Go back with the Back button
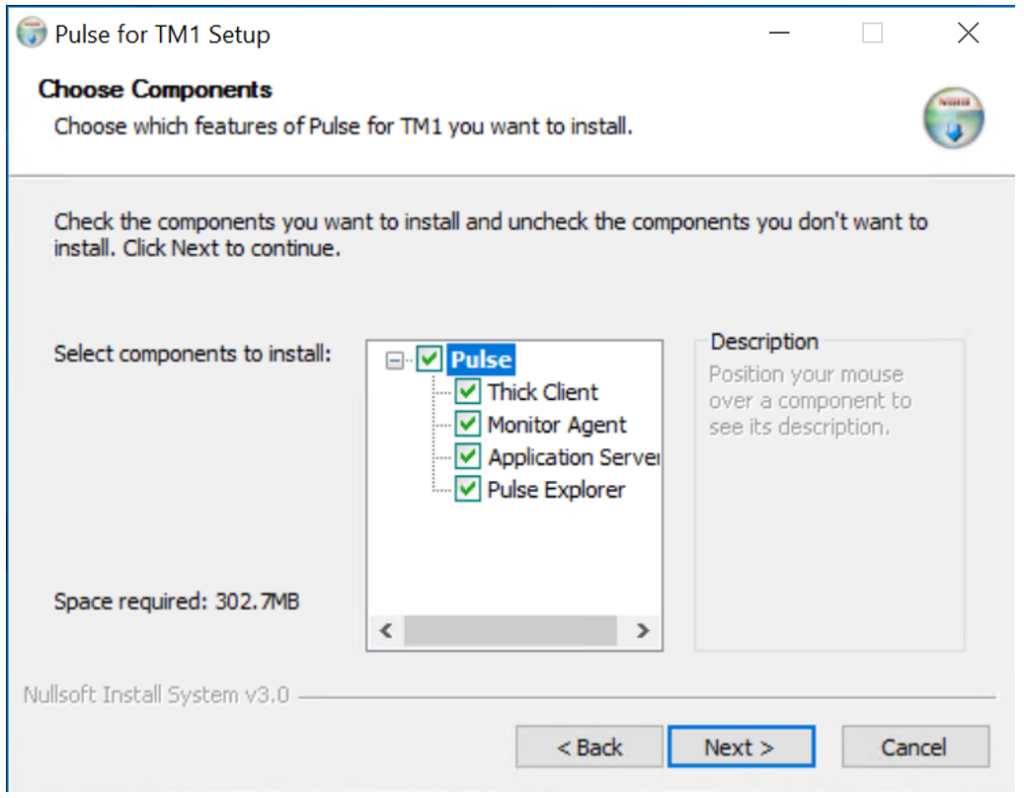 point(589,747)
